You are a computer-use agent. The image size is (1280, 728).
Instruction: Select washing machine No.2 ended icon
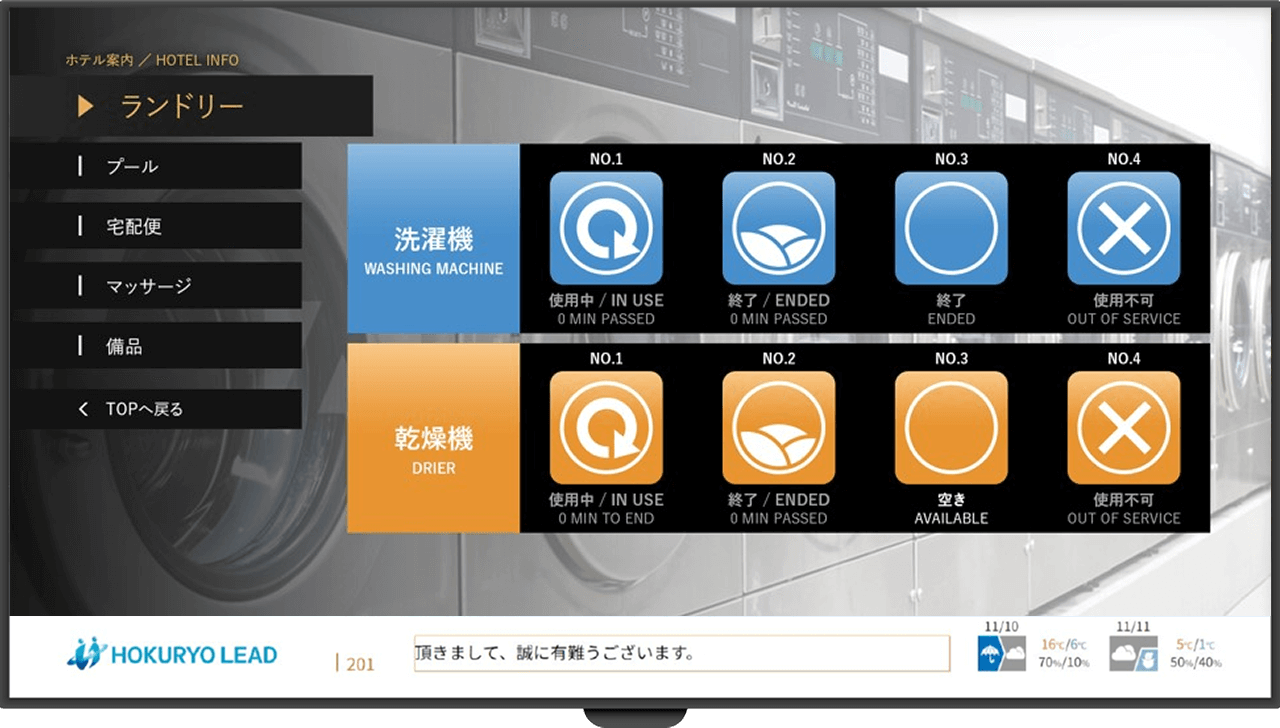778,228
